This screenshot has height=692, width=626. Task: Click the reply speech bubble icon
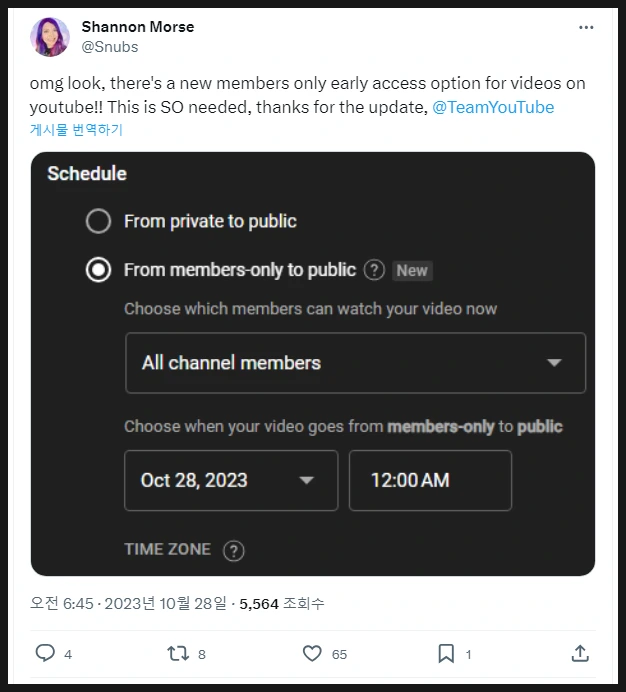point(45,653)
